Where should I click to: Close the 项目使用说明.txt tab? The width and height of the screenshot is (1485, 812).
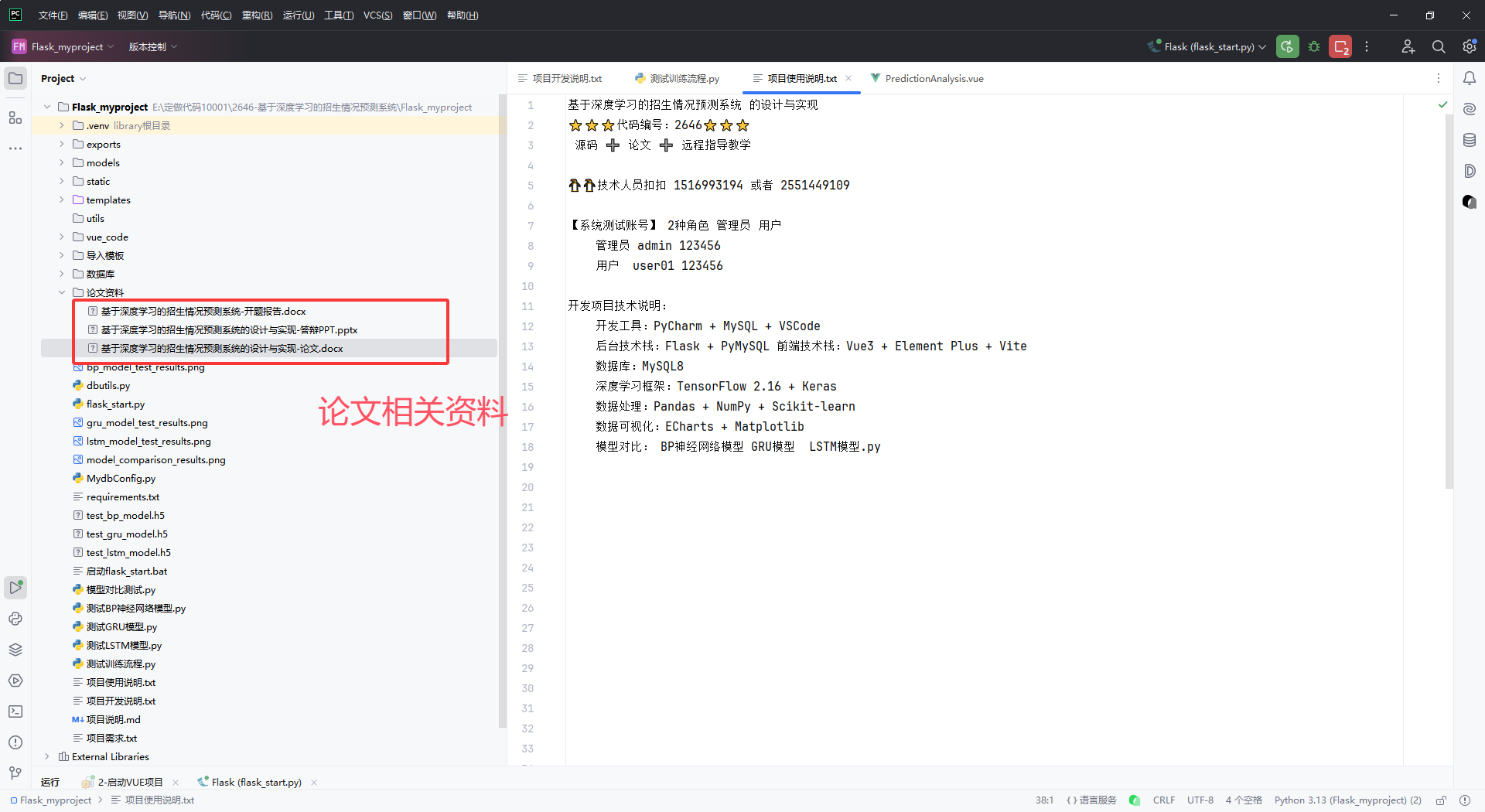(x=848, y=78)
